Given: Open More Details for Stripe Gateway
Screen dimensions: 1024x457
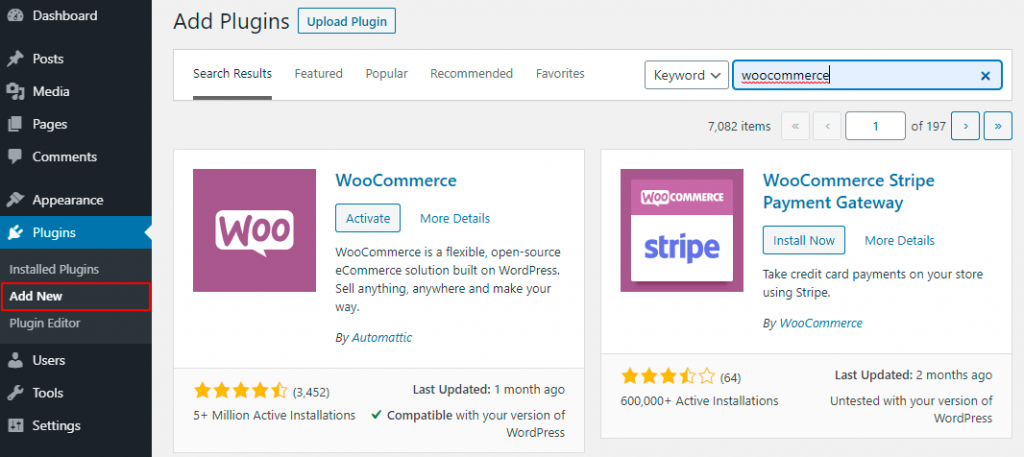Looking at the screenshot, I should (899, 240).
